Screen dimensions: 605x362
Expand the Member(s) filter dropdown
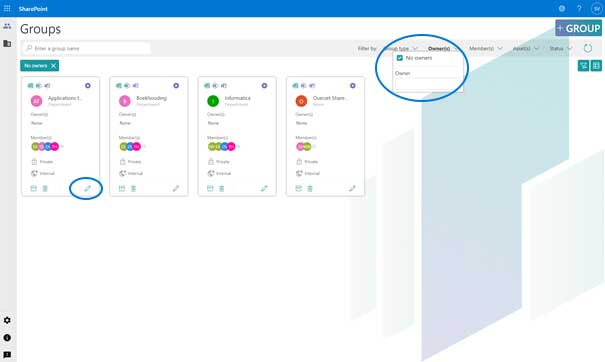(x=485, y=48)
